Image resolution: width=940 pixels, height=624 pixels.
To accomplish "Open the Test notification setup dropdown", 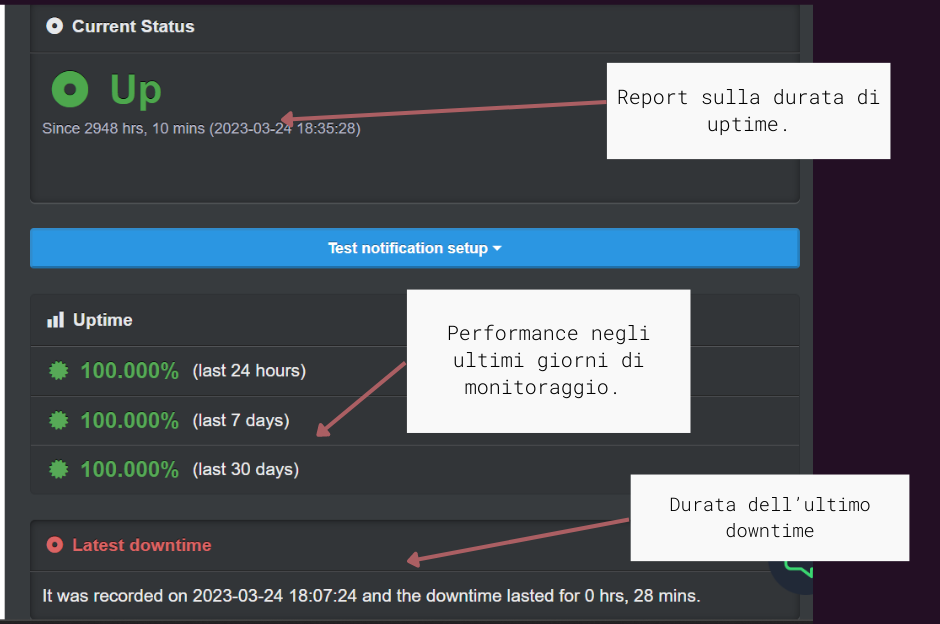I will [414, 248].
